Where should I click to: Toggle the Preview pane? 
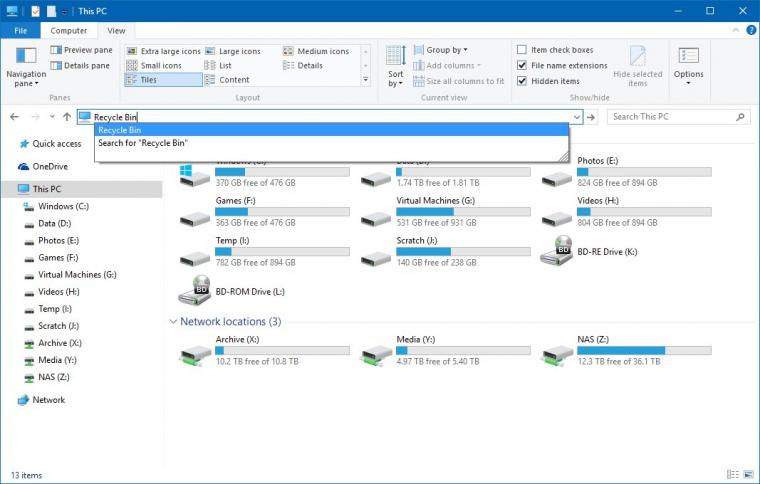click(81, 50)
